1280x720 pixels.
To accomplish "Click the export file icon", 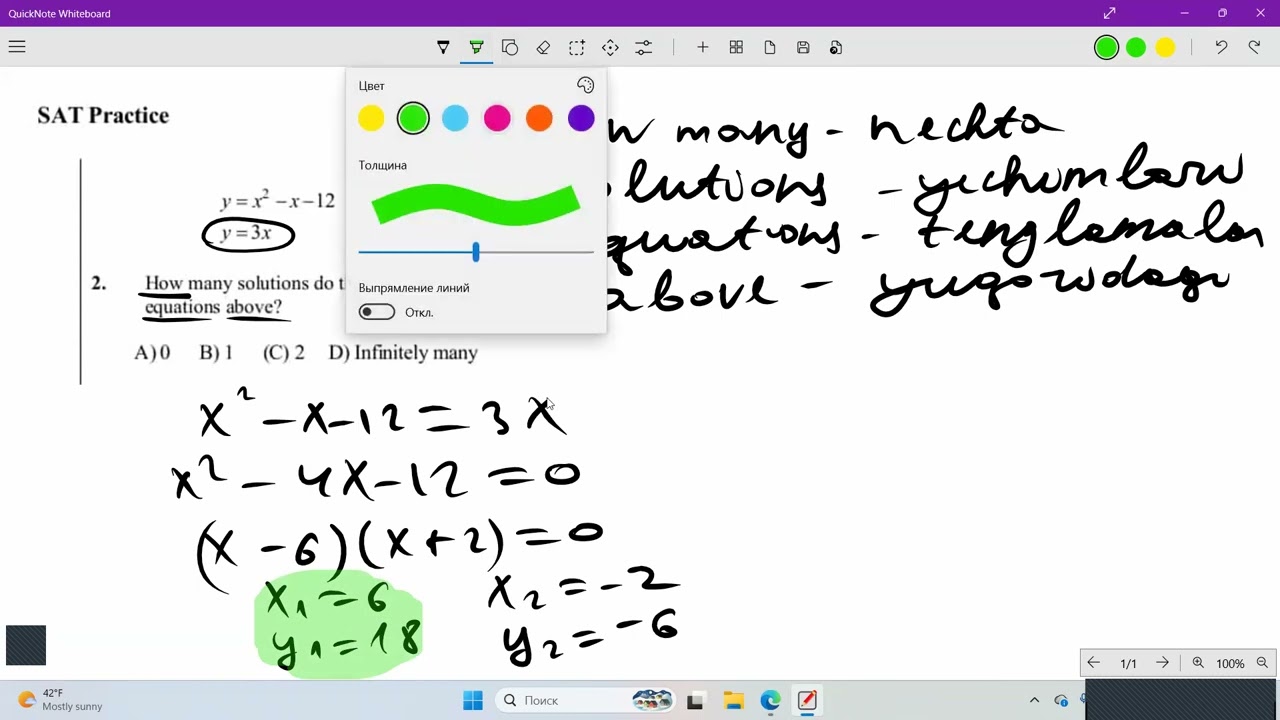I will click(x=836, y=47).
